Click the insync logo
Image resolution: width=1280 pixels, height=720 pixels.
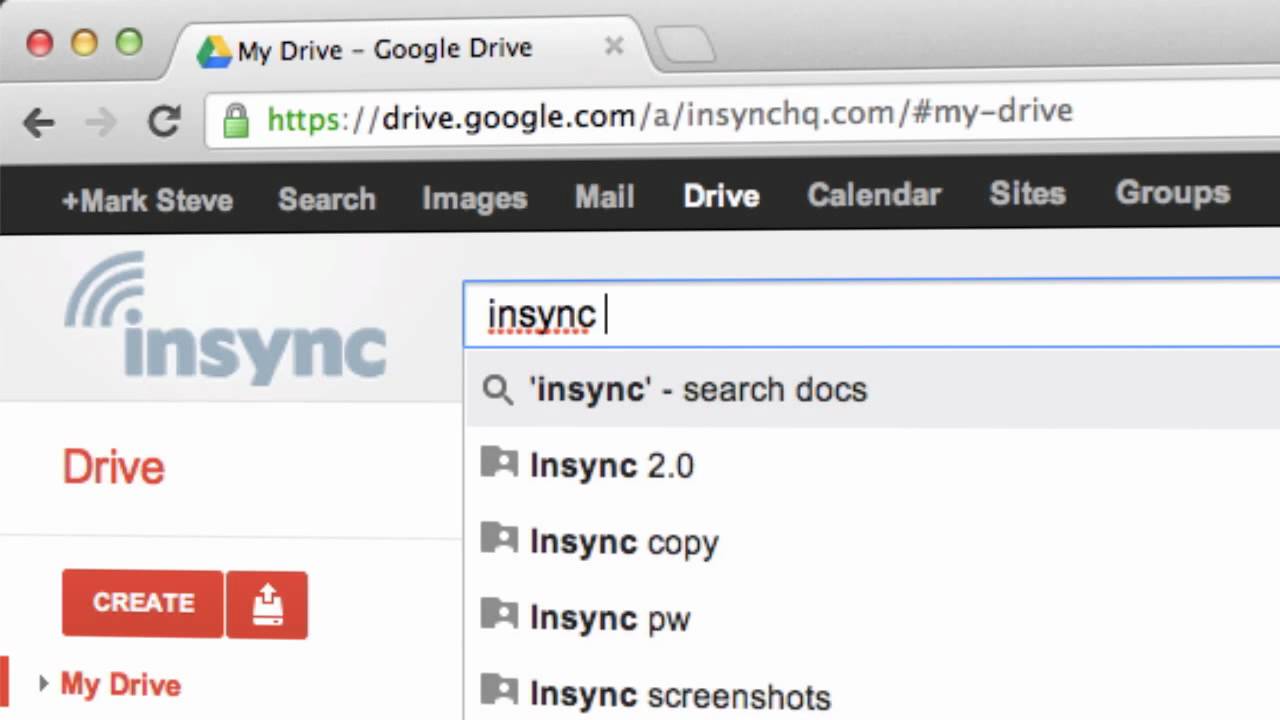[226, 318]
